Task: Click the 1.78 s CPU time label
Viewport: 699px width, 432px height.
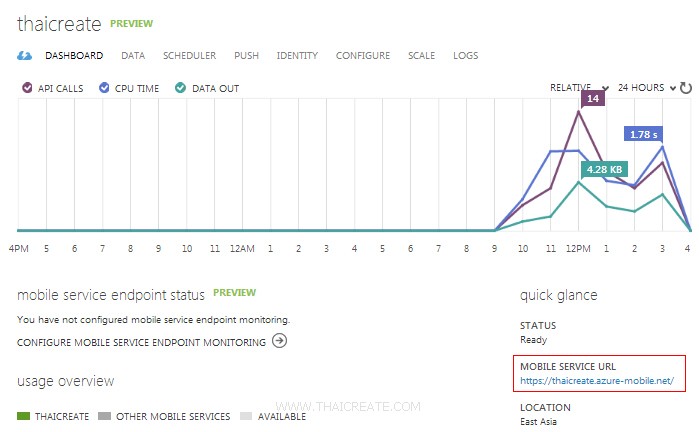Action: pyautogui.click(x=643, y=134)
